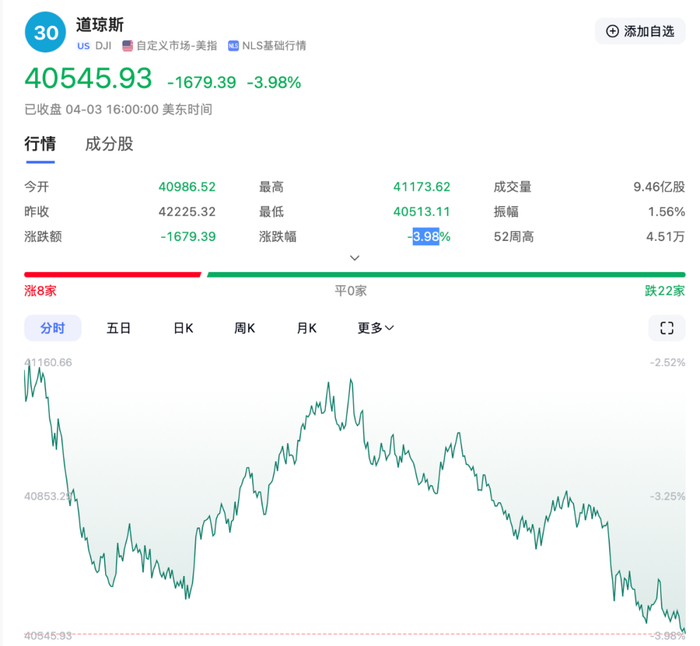Image resolution: width=700 pixels, height=646 pixels.
Task: Click the US market tag icon
Action: click(83, 46)
